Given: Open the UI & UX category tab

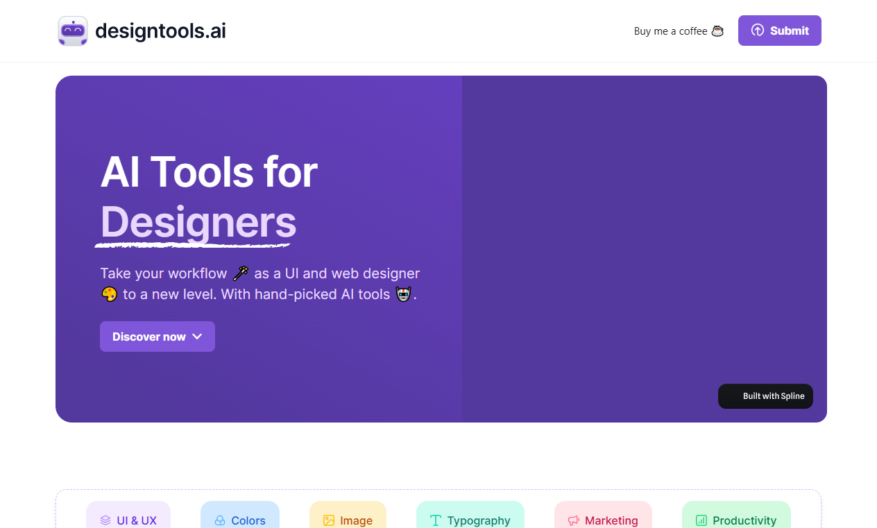Looking at the screenshot, I should click(129, 519).
